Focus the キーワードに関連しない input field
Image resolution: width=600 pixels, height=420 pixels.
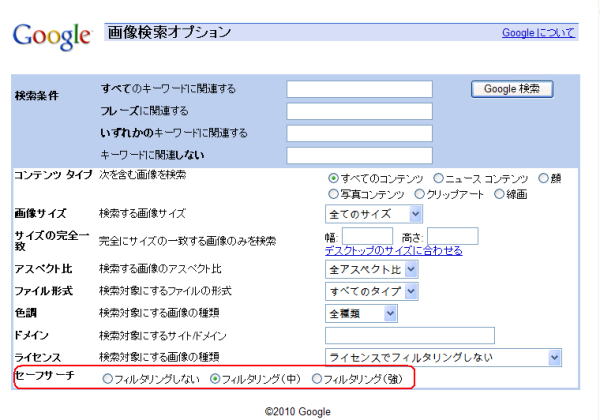[x=359, y=155]
